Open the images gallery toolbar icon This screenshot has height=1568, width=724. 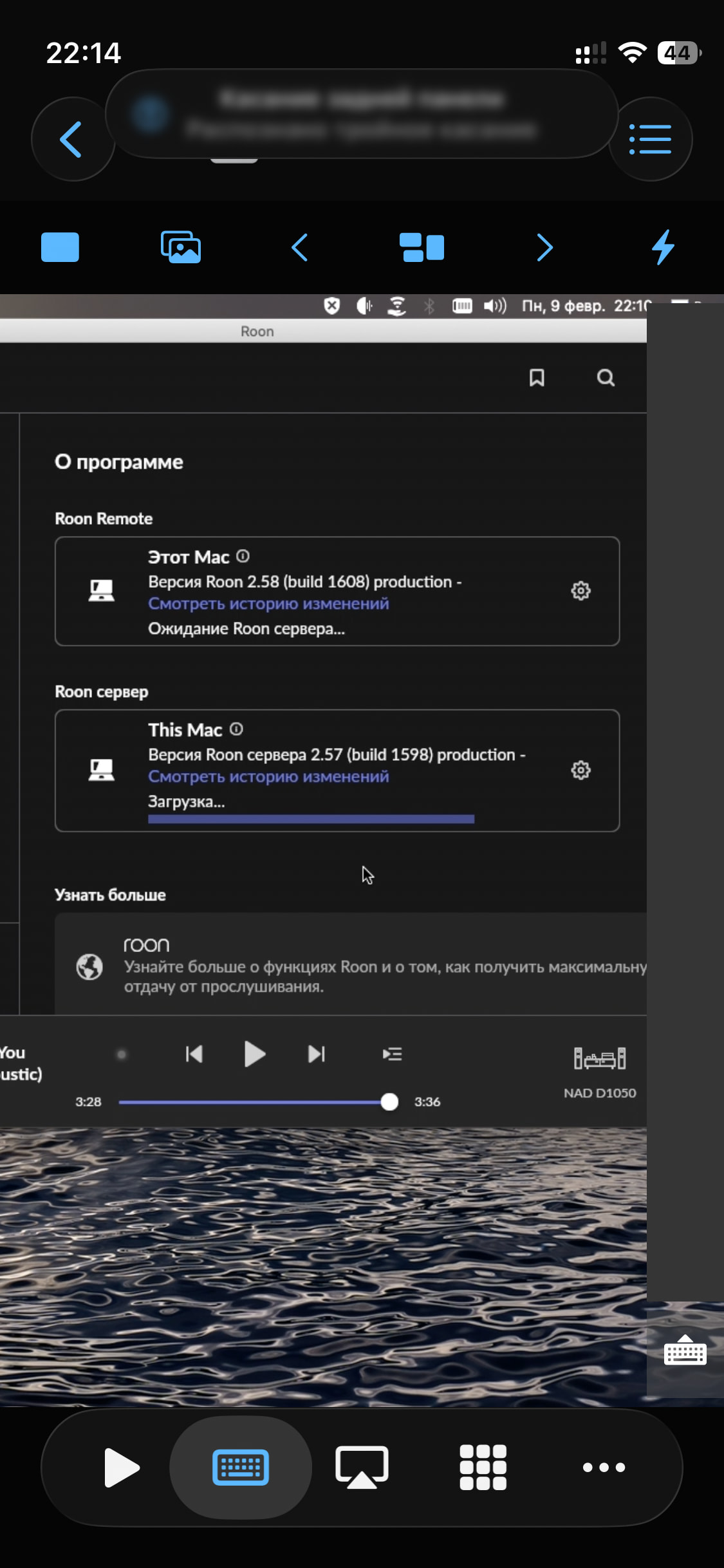(181, 247)
